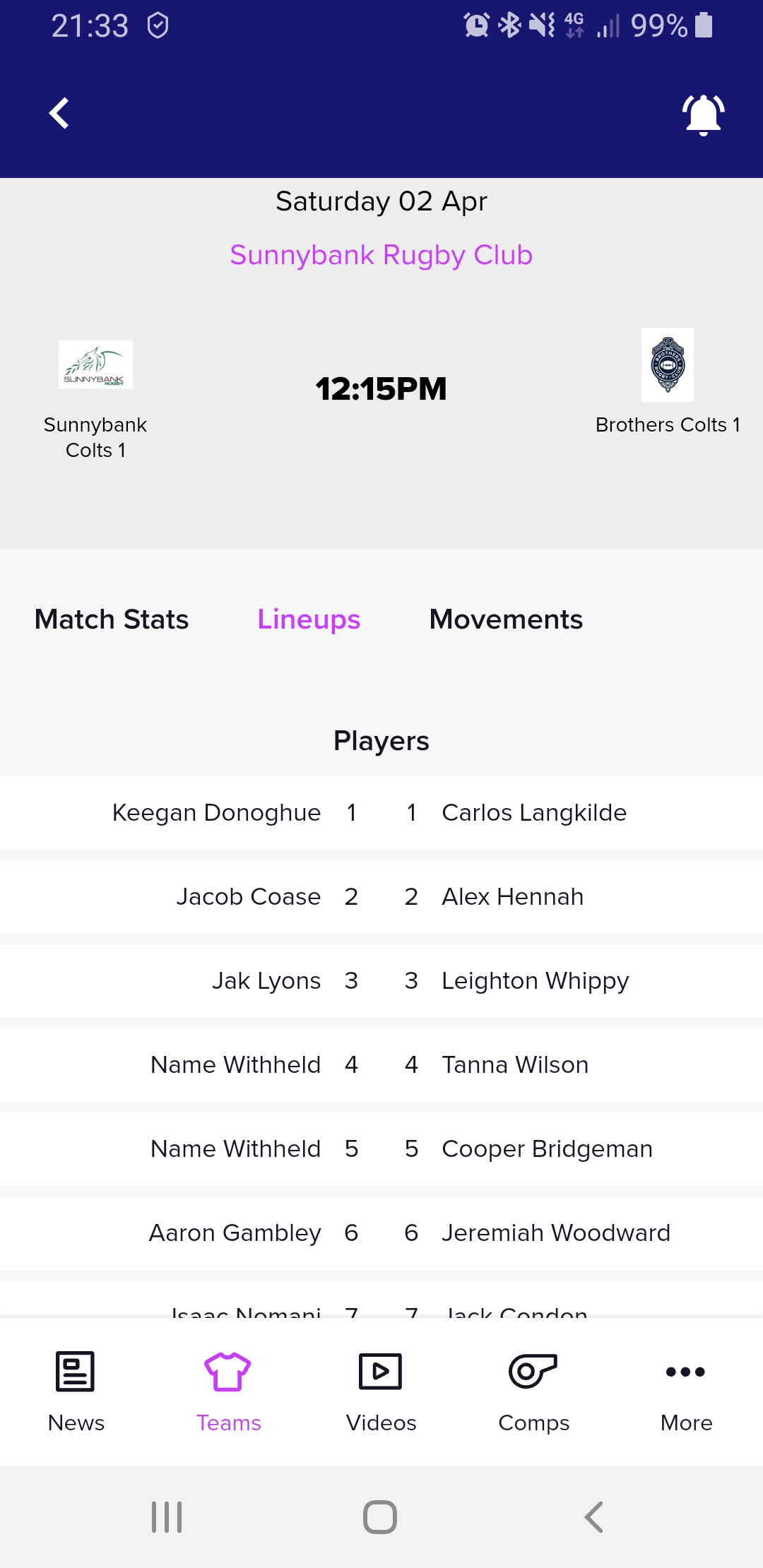Open Sunnybank Rugby Club link
Screen dimensions: 763x1568
coord(381,255)
